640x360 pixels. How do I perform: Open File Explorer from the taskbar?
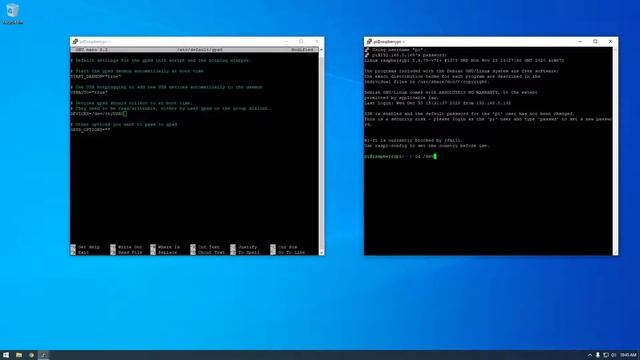19,355
